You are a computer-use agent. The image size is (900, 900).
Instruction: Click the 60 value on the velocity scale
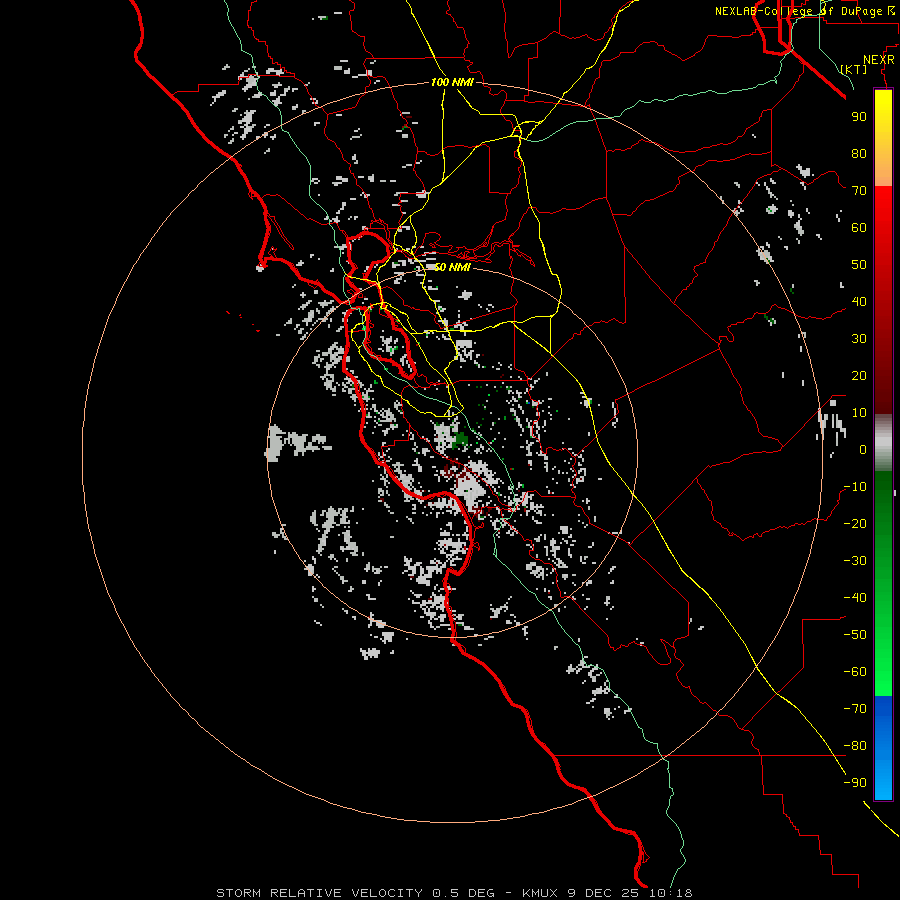859,228
